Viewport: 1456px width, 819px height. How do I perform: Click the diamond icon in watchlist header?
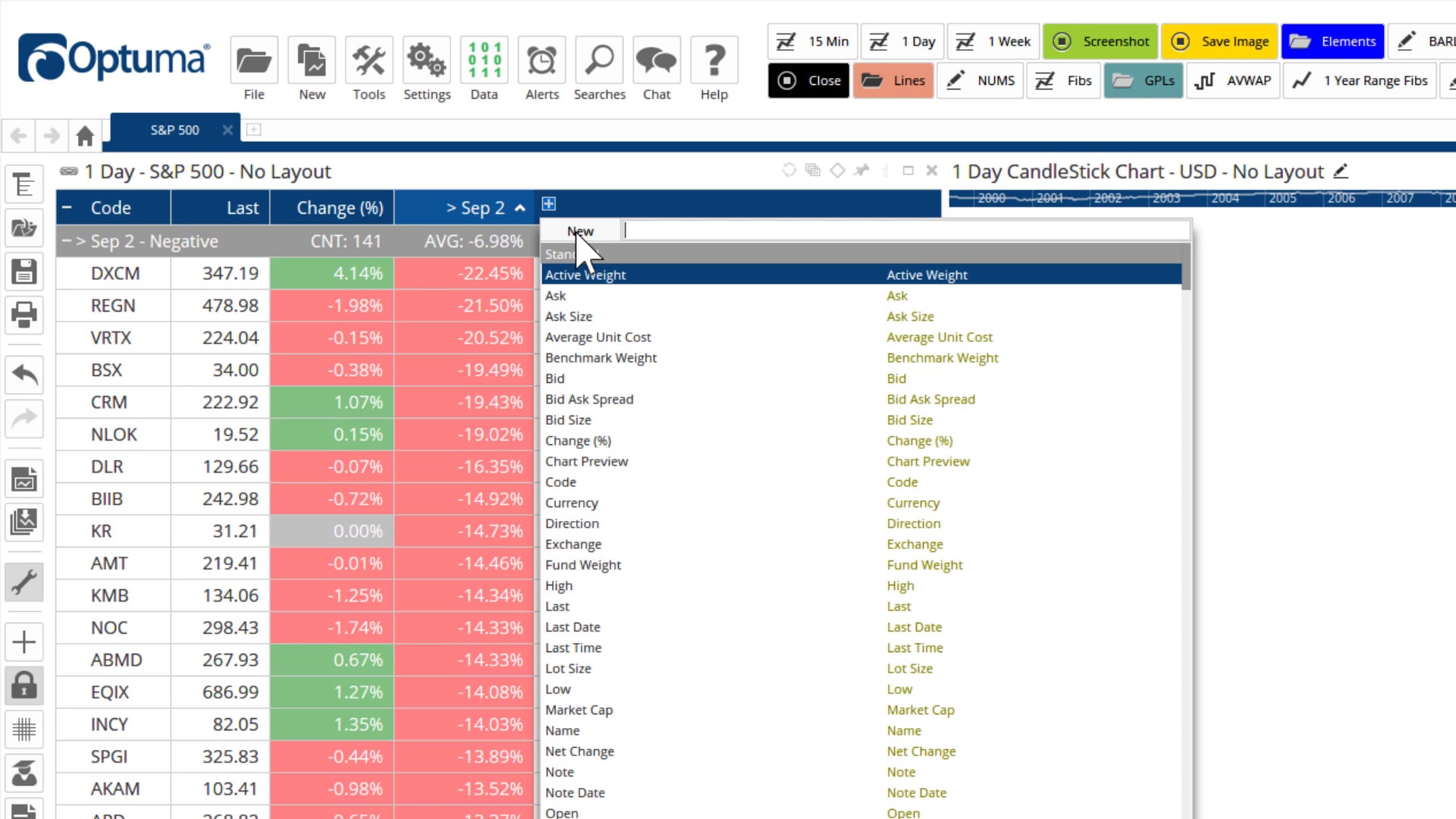(x=837, y=170)
